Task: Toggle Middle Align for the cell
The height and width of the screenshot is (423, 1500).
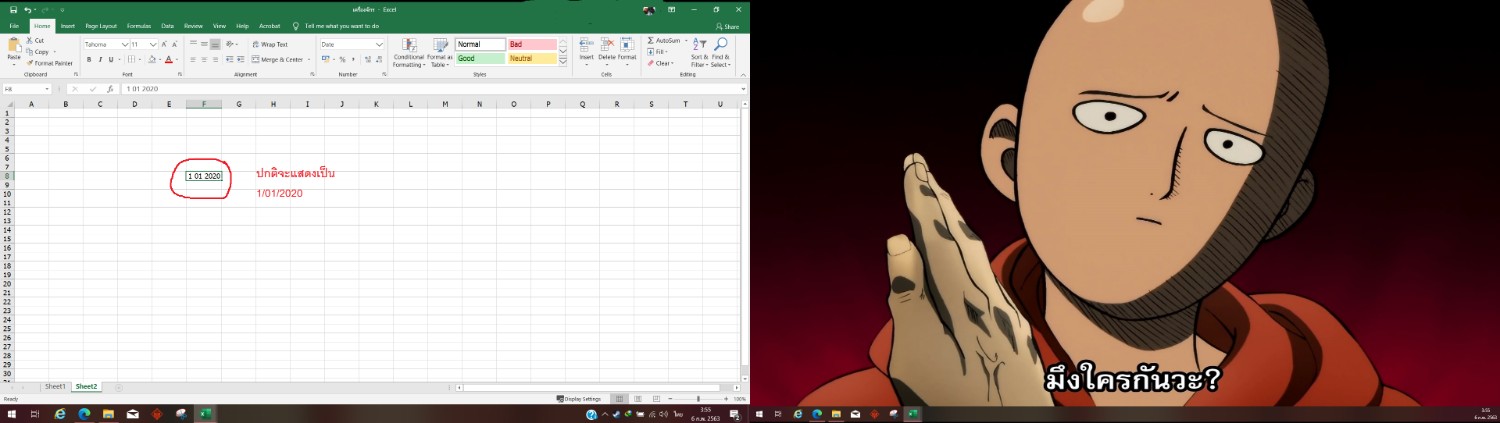Action: pos(204,44)
